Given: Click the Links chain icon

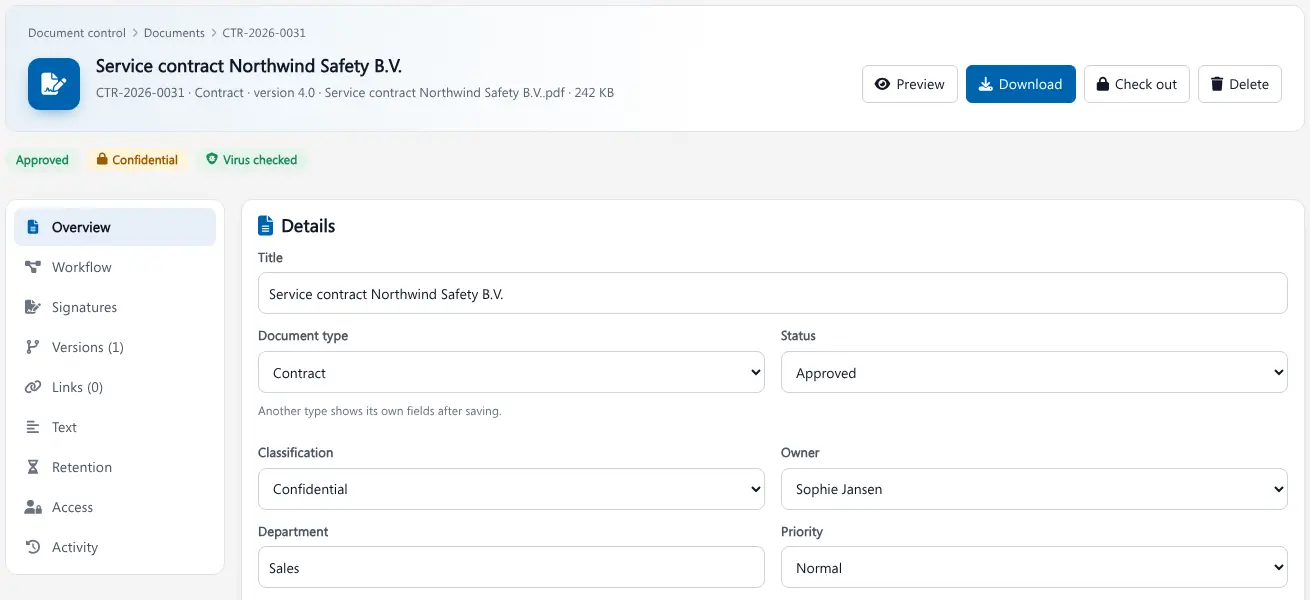Looking at the screenshot, I should (x=33, y=387).
